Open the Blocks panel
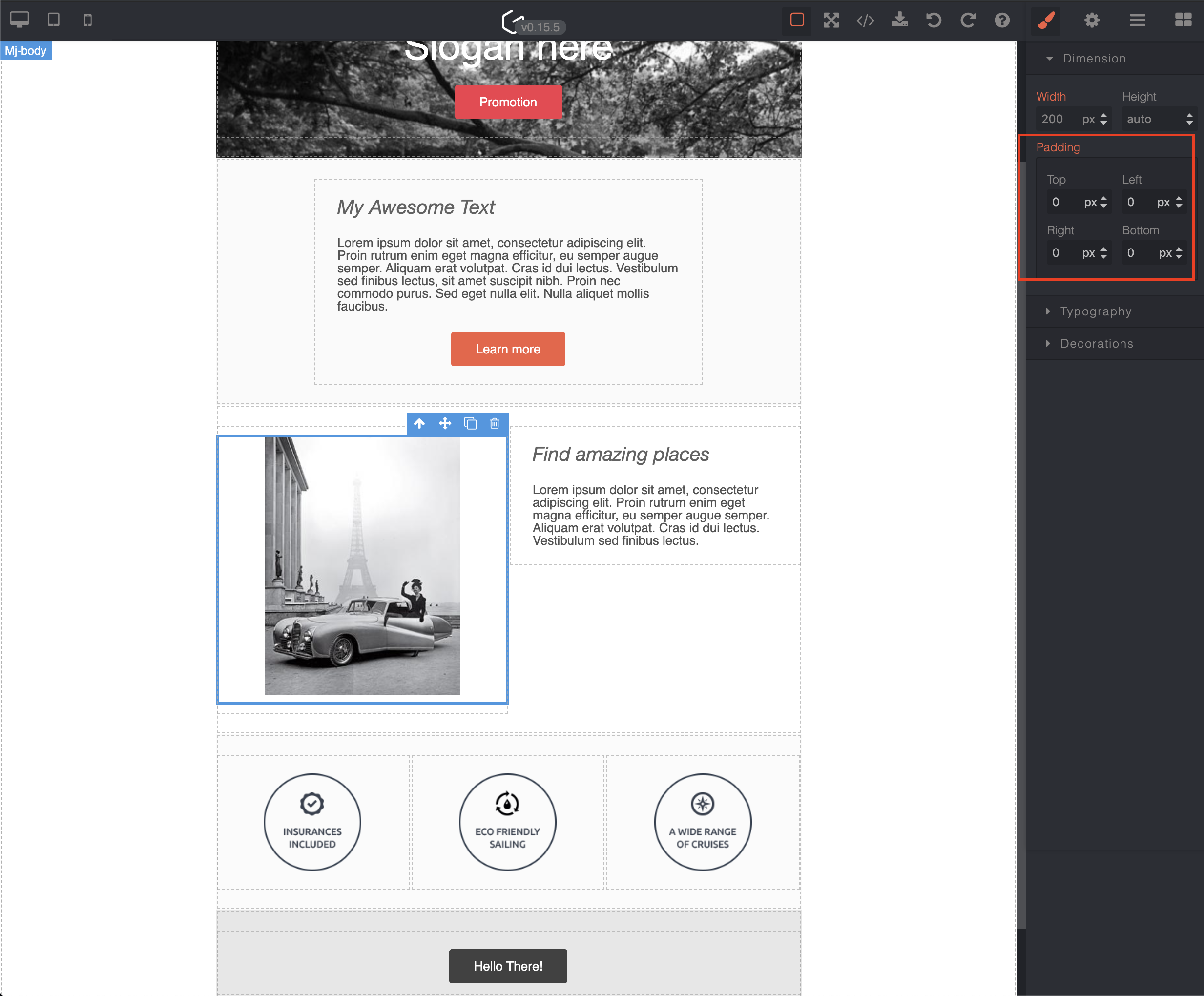 pos(1184,20)
